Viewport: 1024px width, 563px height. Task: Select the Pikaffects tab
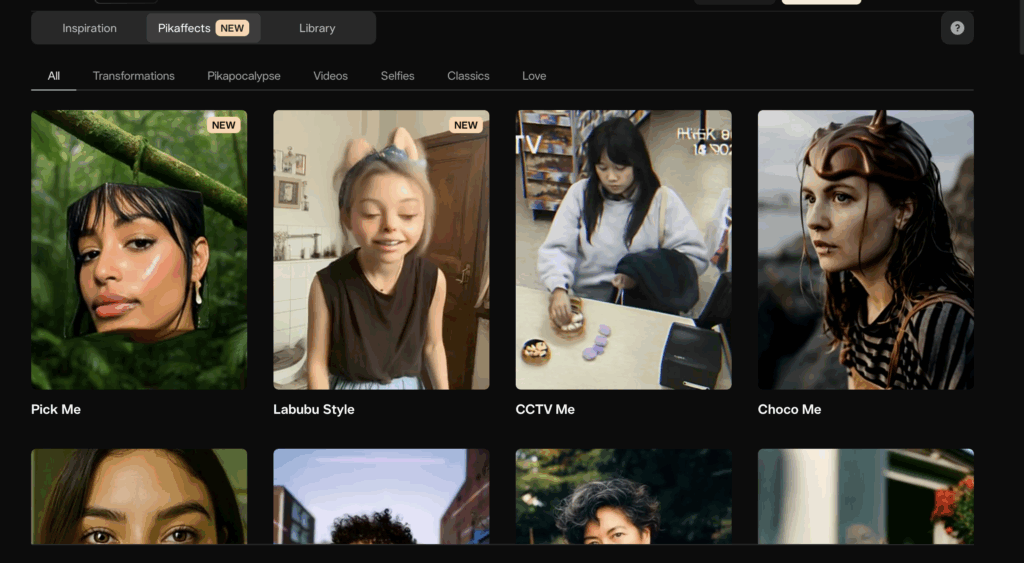[x=203, y=28]
